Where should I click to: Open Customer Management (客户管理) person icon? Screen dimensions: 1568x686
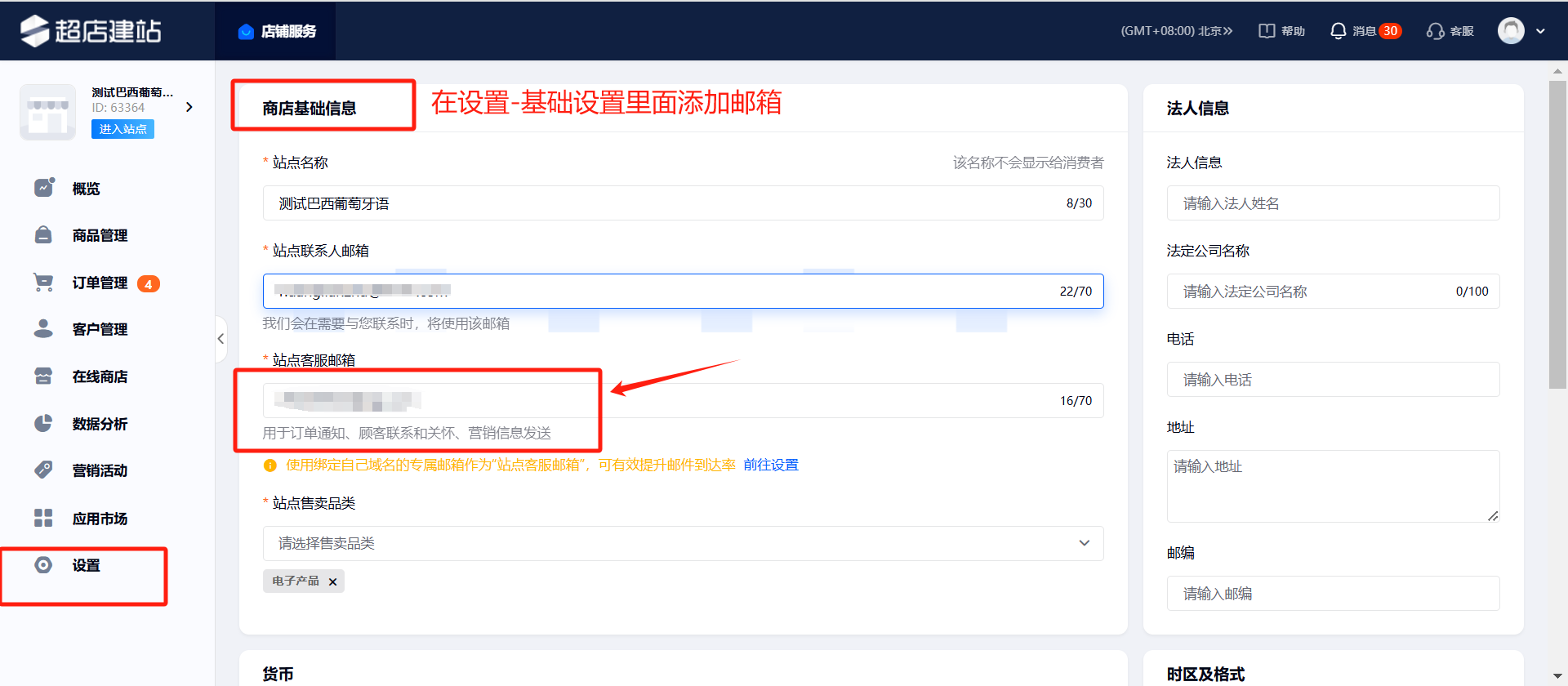coord(43,329)
